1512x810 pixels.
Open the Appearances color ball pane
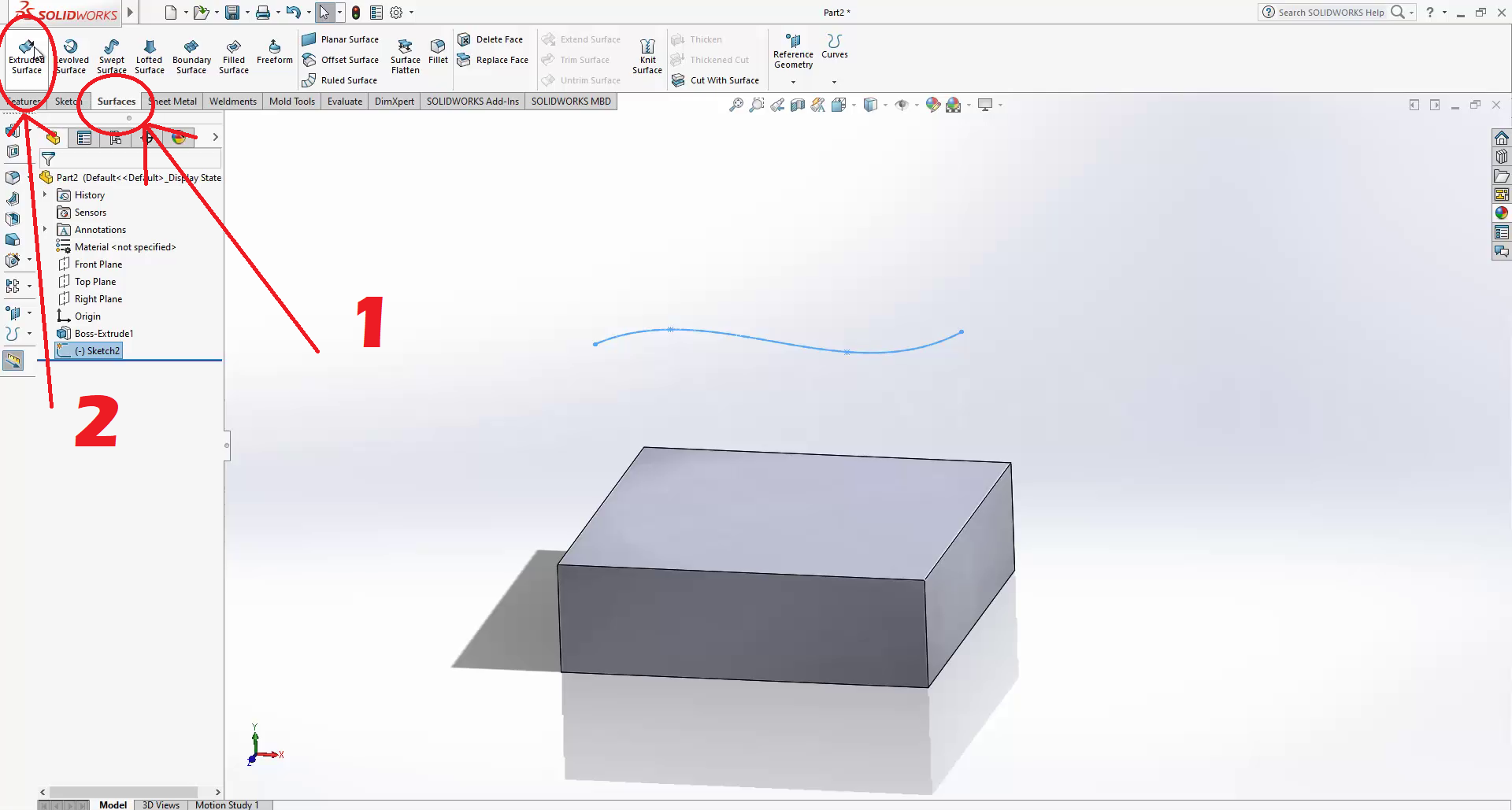[x=1502, y=213]
